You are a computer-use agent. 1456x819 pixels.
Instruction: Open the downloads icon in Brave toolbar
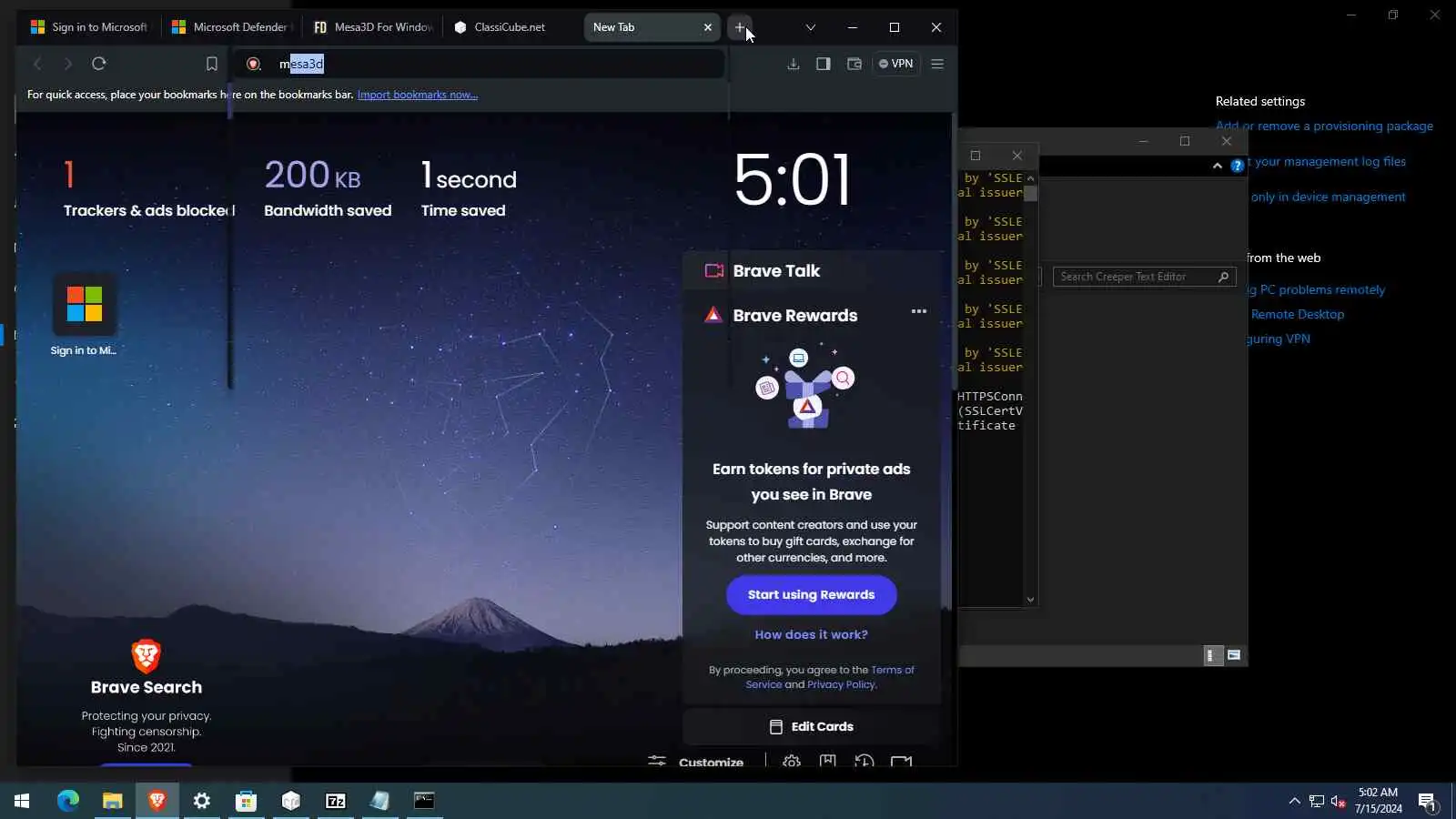pos(794,64)
